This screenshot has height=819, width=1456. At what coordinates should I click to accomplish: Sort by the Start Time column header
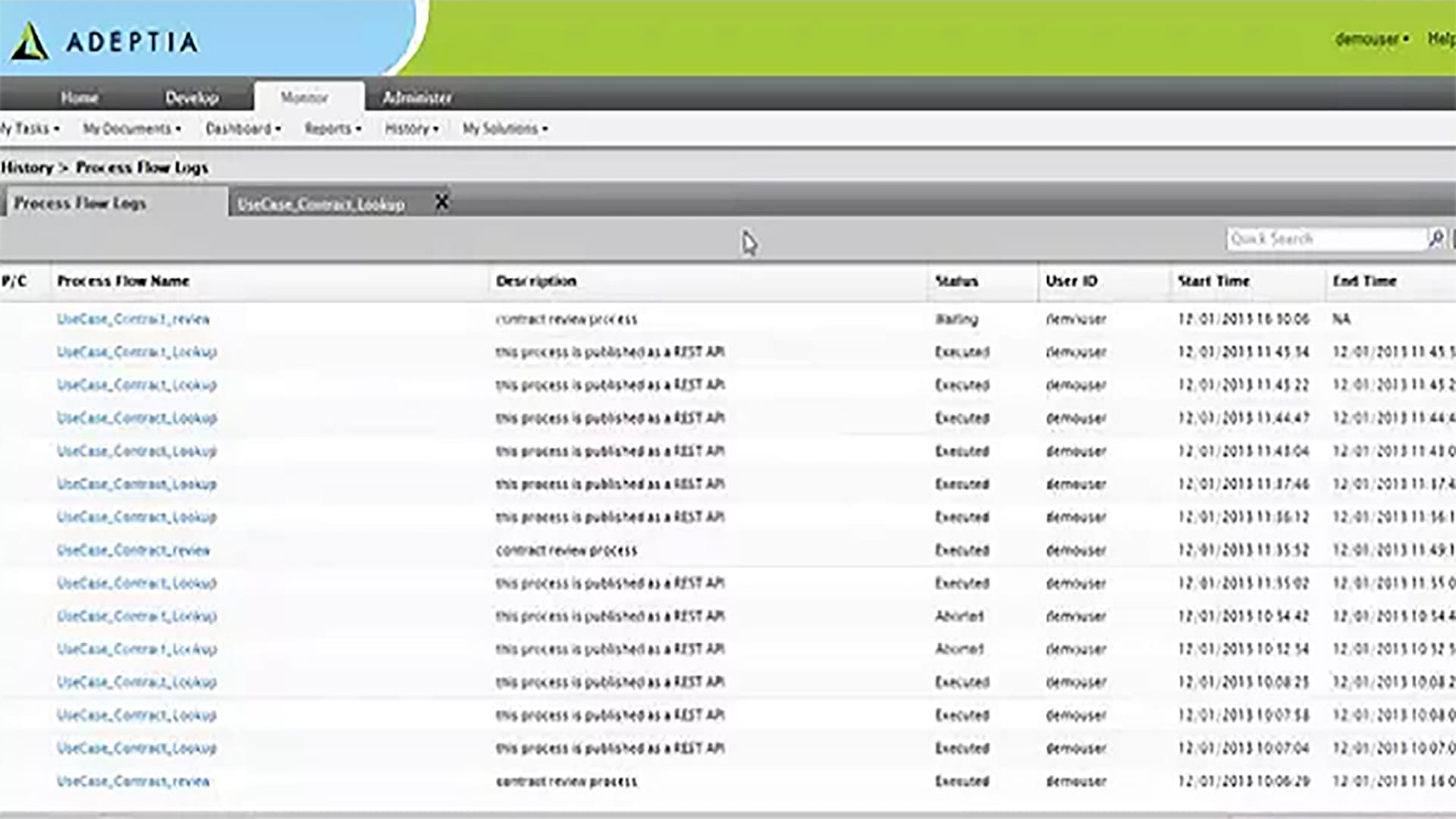tap(1213, 281)
